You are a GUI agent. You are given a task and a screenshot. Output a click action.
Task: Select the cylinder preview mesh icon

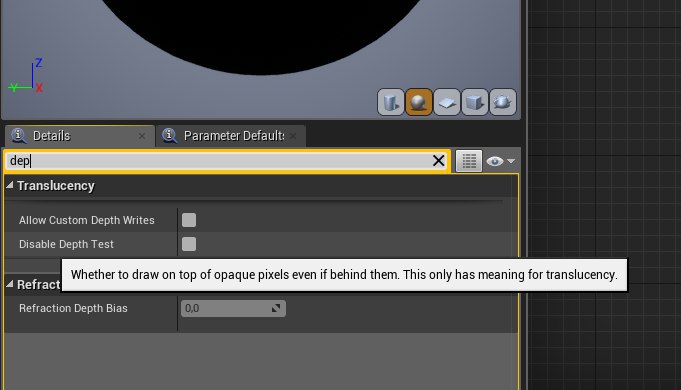click(390, 102)
